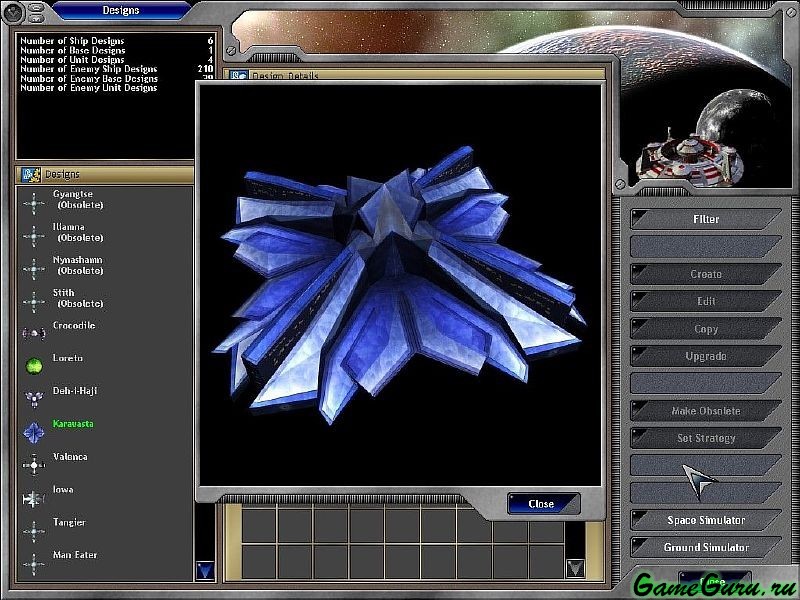Select the Ilamna (Obsolete) design name
This screenshot has width=800, height=600.
pos(78,232)
